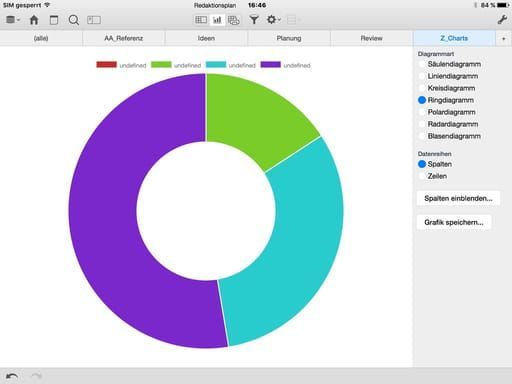Click the Spalten einblenden button
512x384 pixels.
tap(458, 198)
